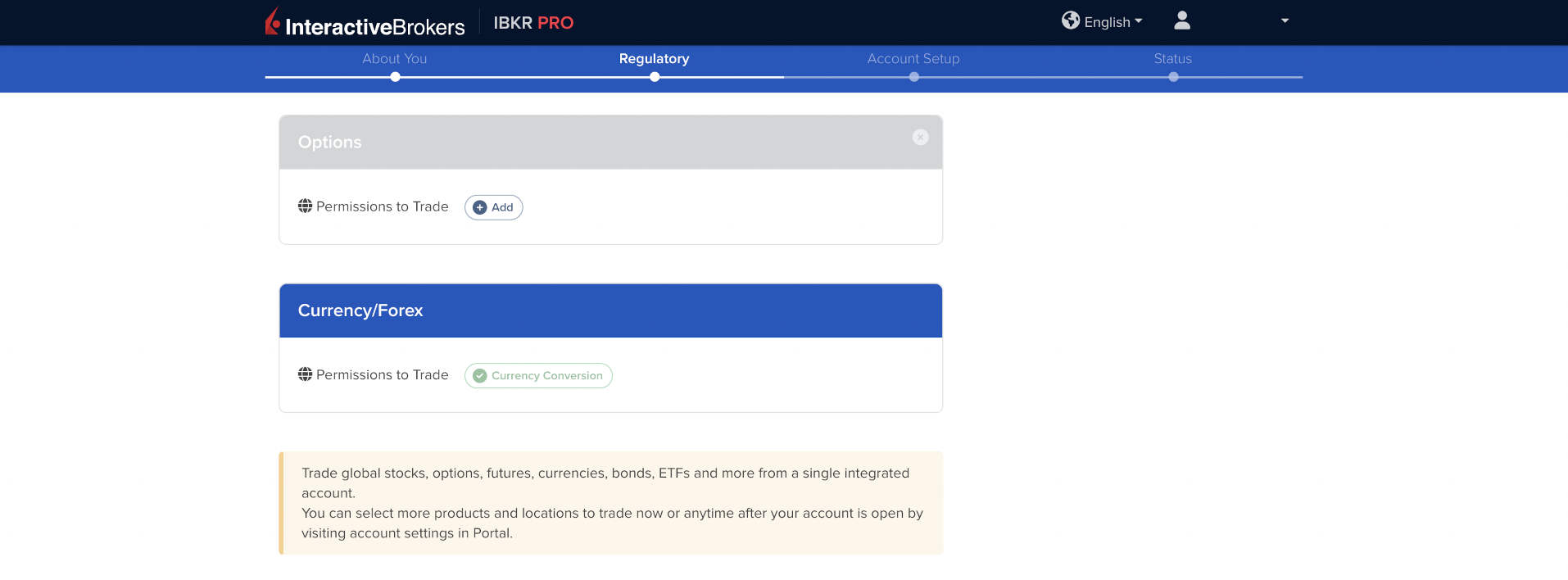Screen dimensions: 1568x580
Task: Click the IBKR PRO label
Action: [533, 23]
